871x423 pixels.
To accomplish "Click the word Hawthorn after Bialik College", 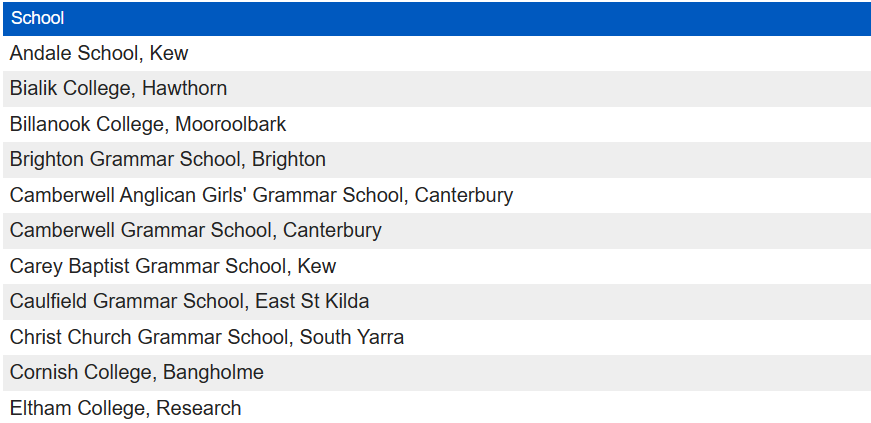I will pyautogui.click(x=185, y=89).
